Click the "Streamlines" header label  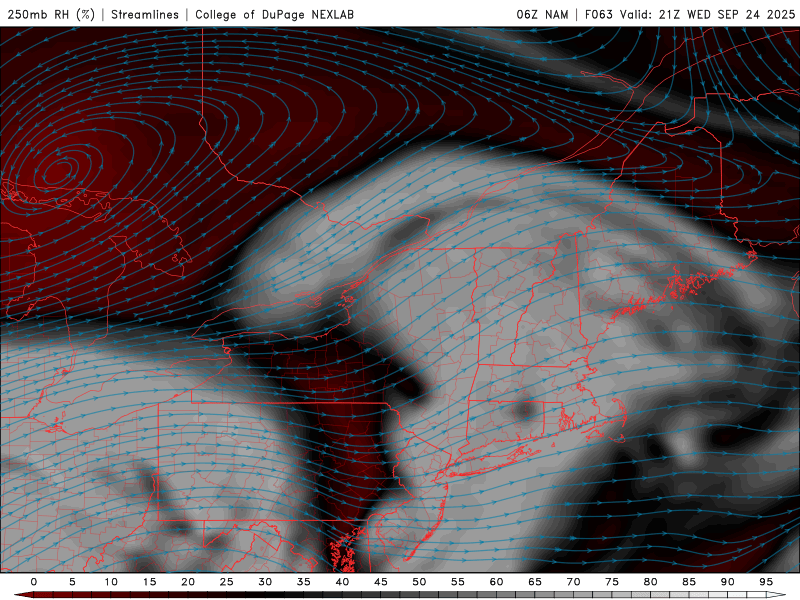pos(145,14)
